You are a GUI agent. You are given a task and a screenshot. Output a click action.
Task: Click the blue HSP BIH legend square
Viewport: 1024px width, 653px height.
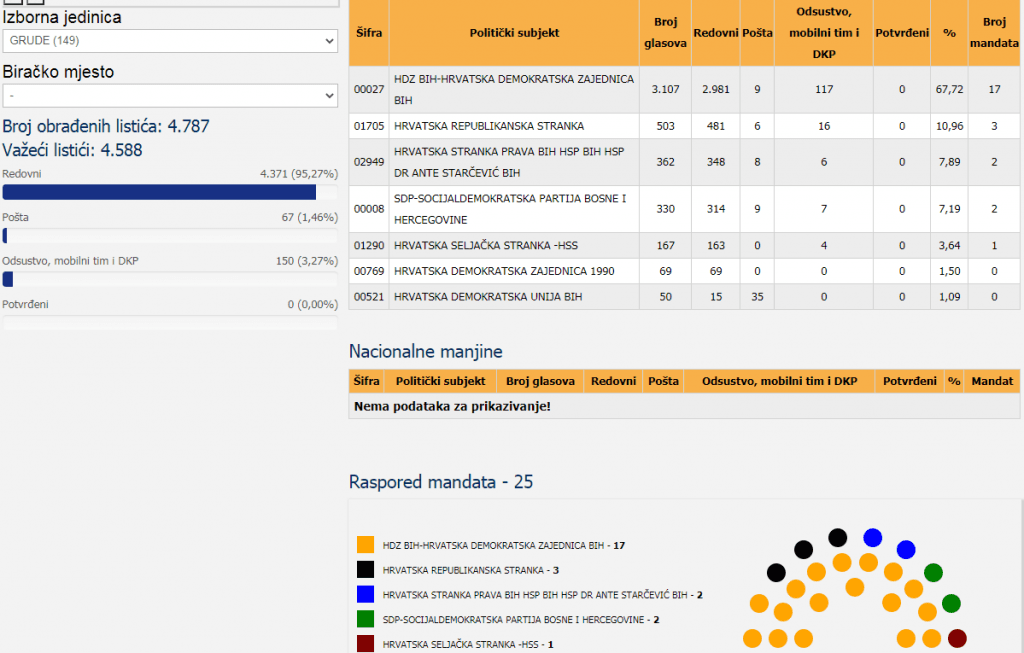coord(365,594)
